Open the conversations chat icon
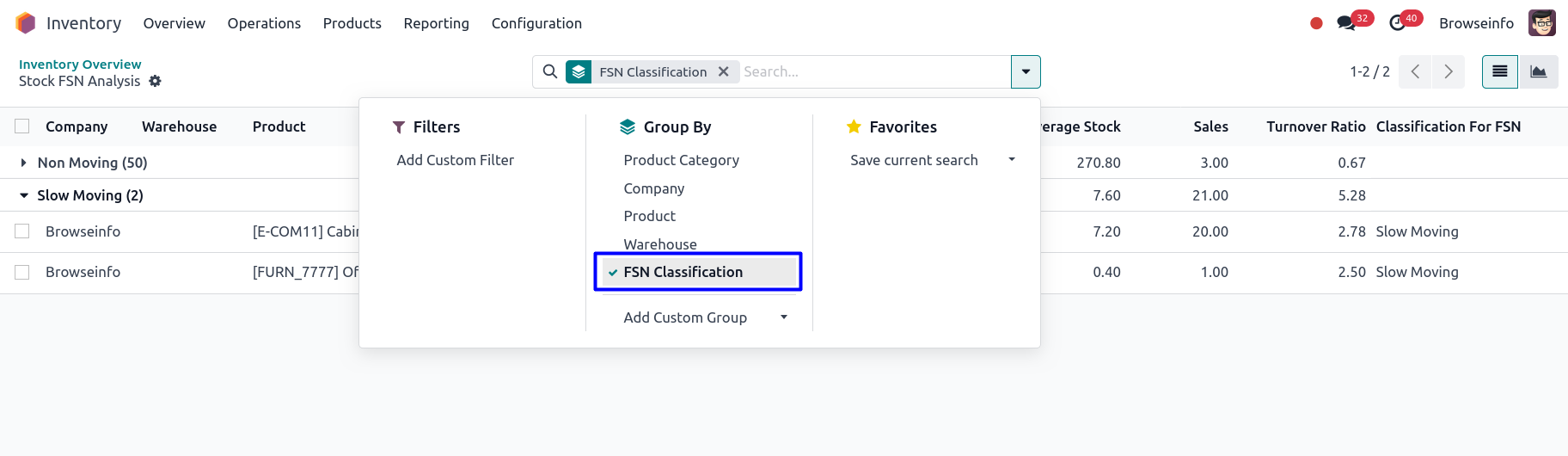The width and height of the screenshot is (1568, 456). point(1346,23)
